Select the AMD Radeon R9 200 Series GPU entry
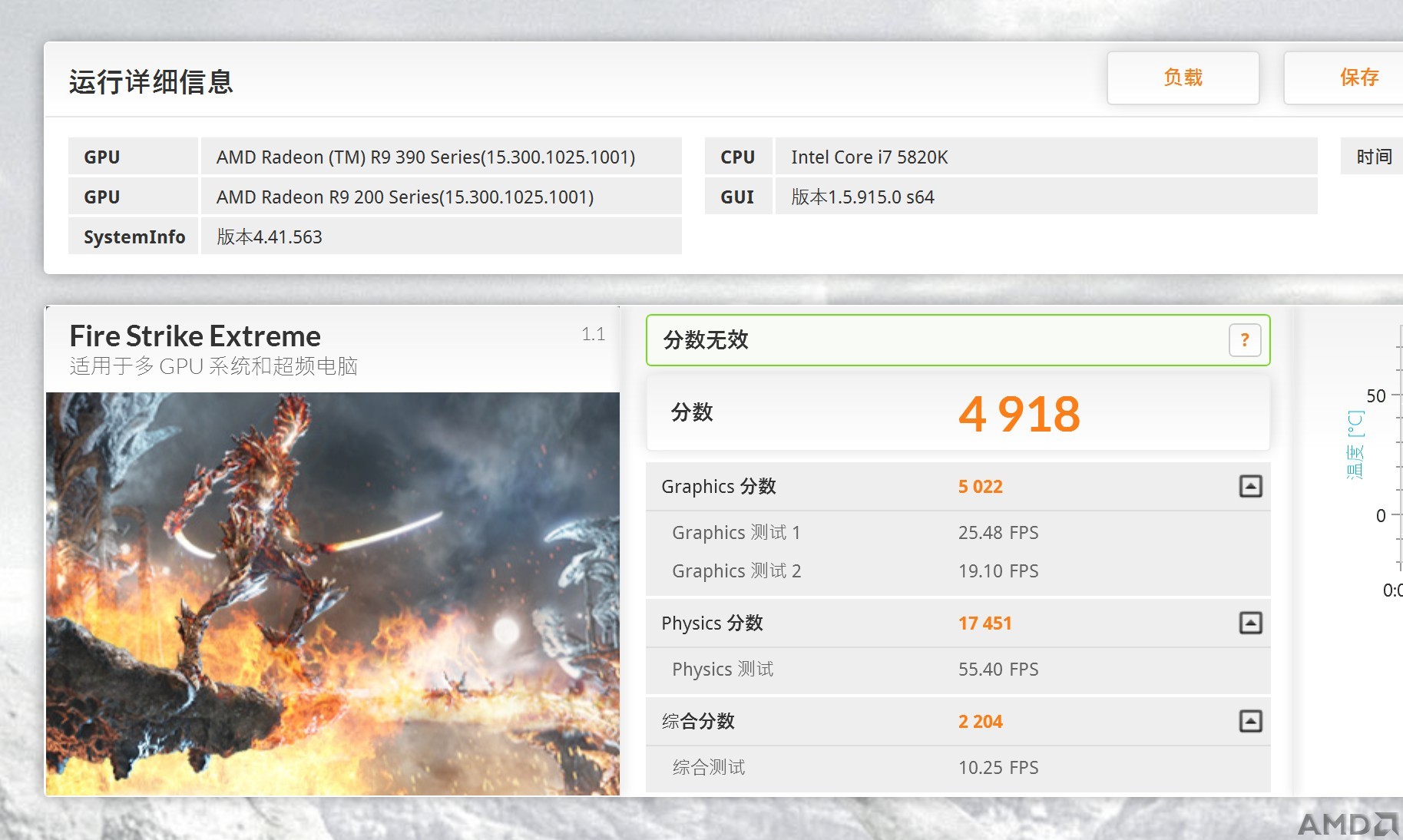The height and width of the screenshot is (840, 1403). pos(441,197)
